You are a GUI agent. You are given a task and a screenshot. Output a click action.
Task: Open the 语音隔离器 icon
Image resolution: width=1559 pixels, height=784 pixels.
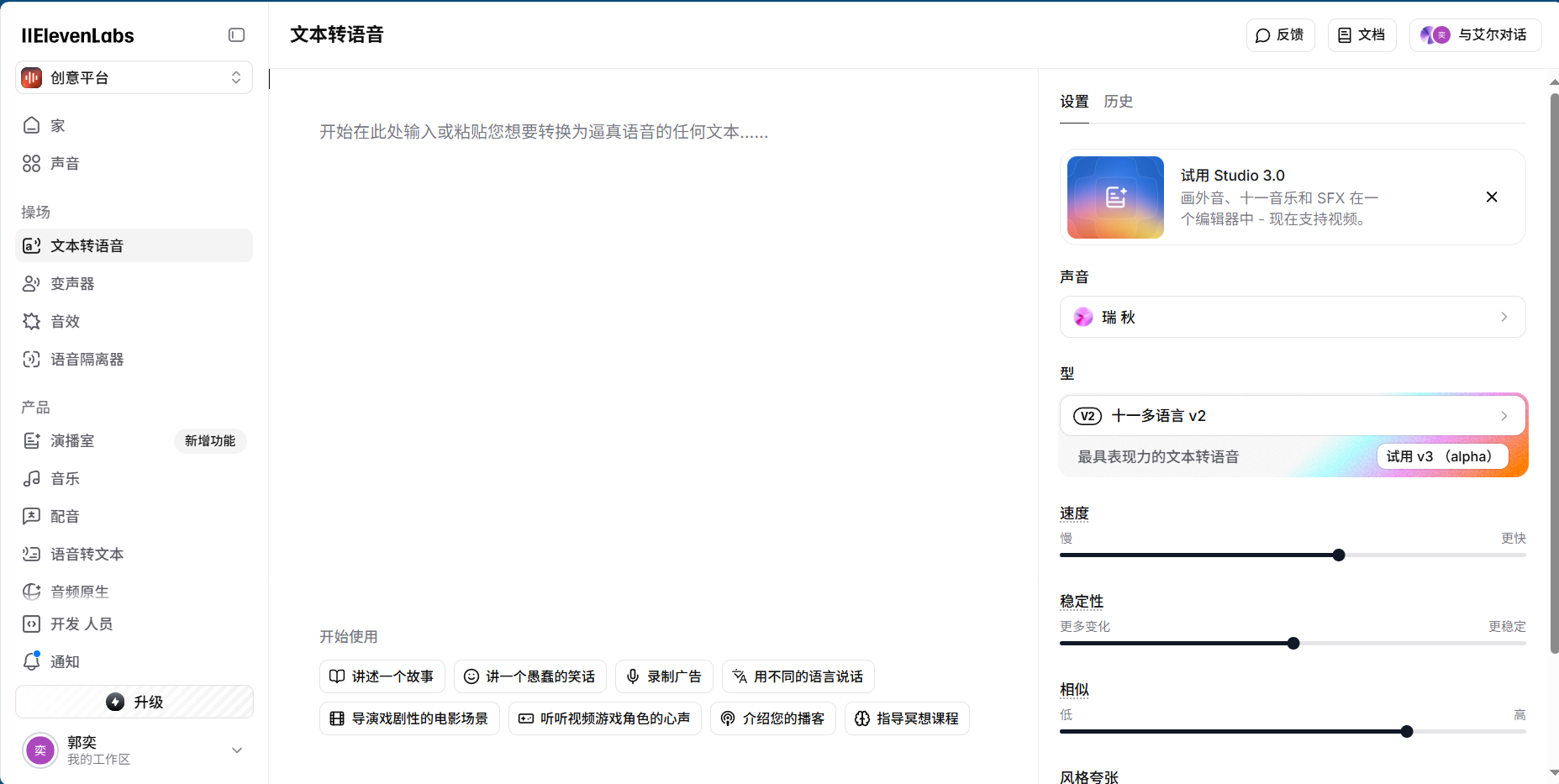(31, 359)
